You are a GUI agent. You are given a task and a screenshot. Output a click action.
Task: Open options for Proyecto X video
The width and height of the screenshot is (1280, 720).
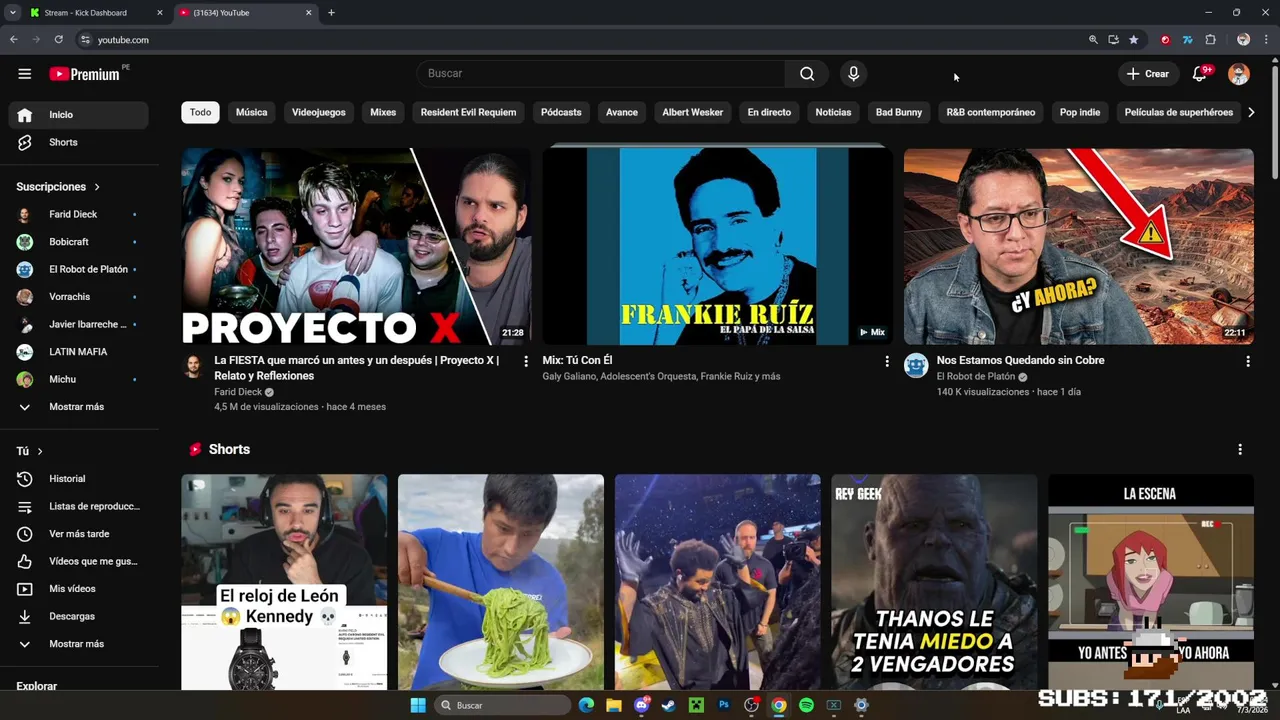point(526,362)
